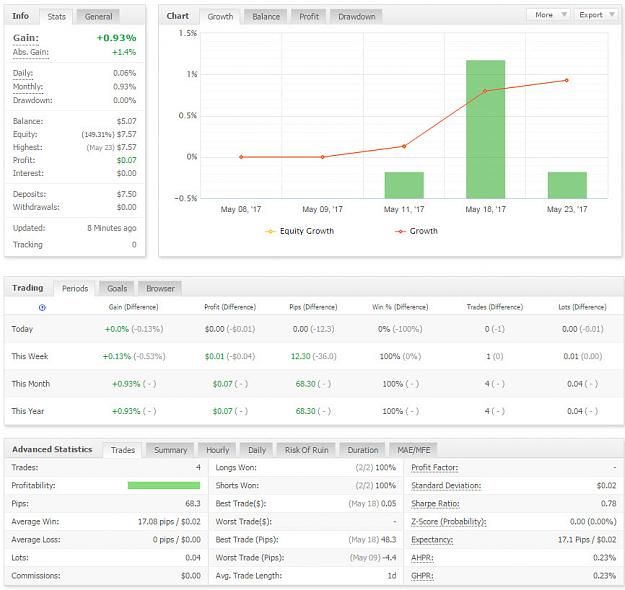Click the AHPR label
Image resolution: width=625 pixels, height=590 pixels.
pos(422,558)
